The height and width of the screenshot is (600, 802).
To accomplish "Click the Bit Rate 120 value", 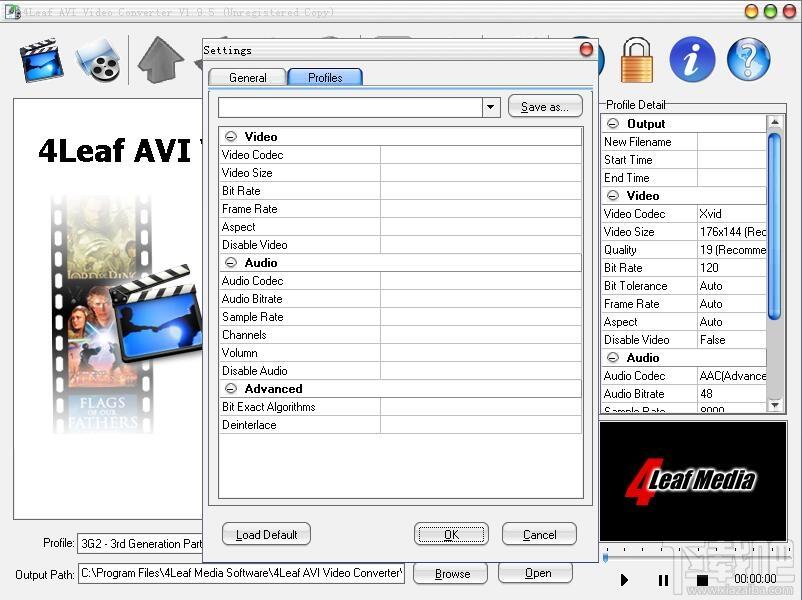I will [732, 268].
